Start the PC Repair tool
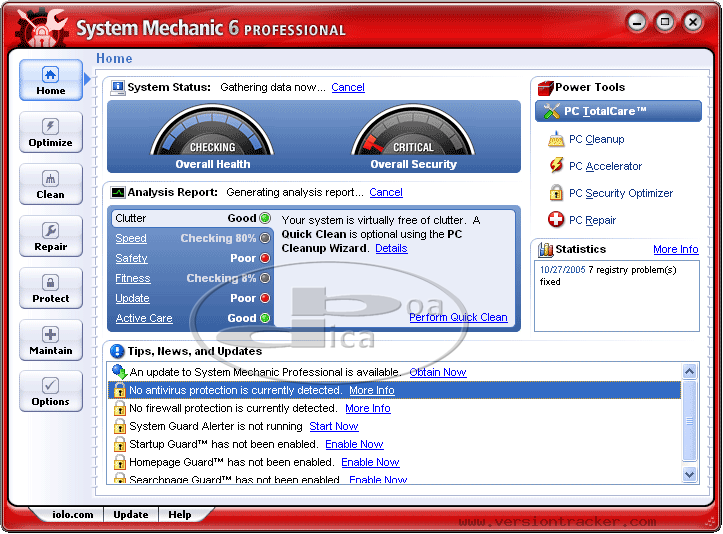The height and width of the screenshot is (534, 723). tap(592, 221)
